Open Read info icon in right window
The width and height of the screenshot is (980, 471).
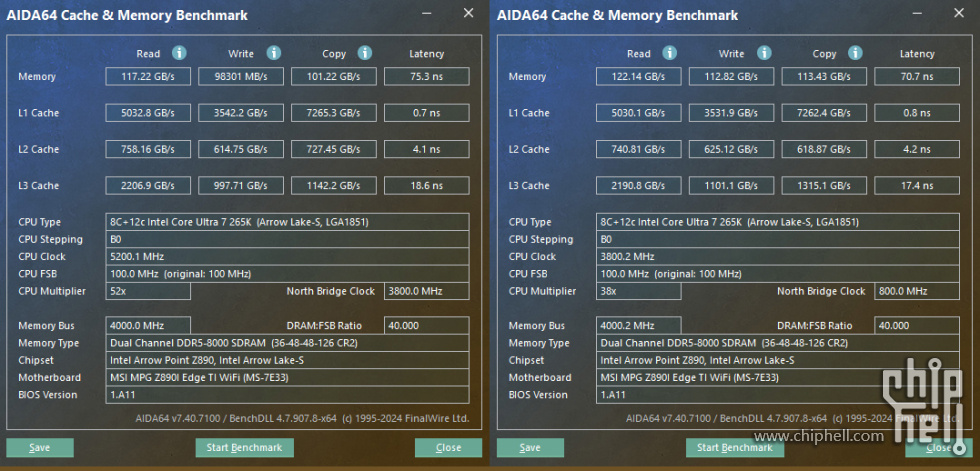tap(670, 53)
